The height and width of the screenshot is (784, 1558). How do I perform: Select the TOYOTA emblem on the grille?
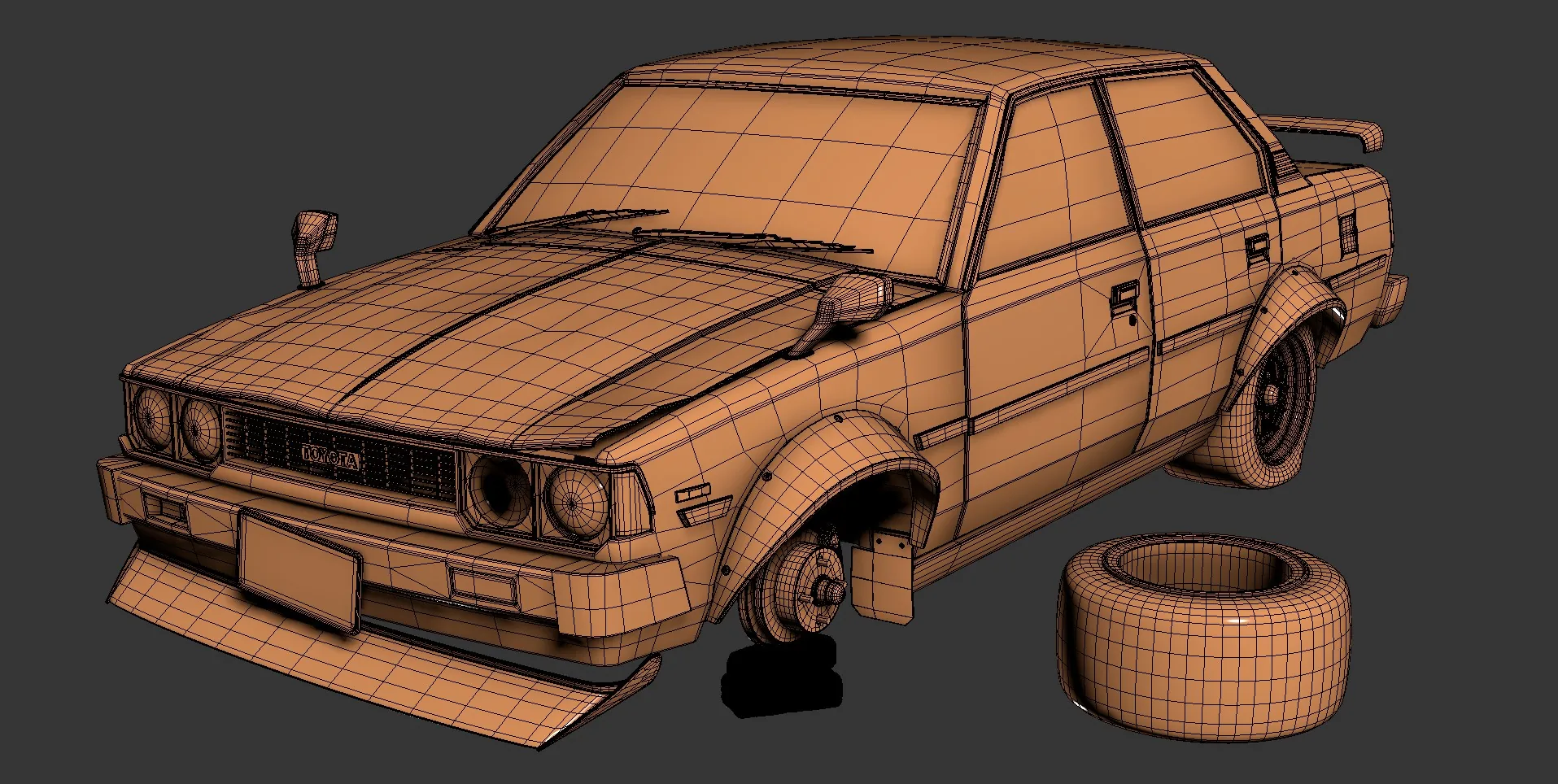click(x=329, y=457)
